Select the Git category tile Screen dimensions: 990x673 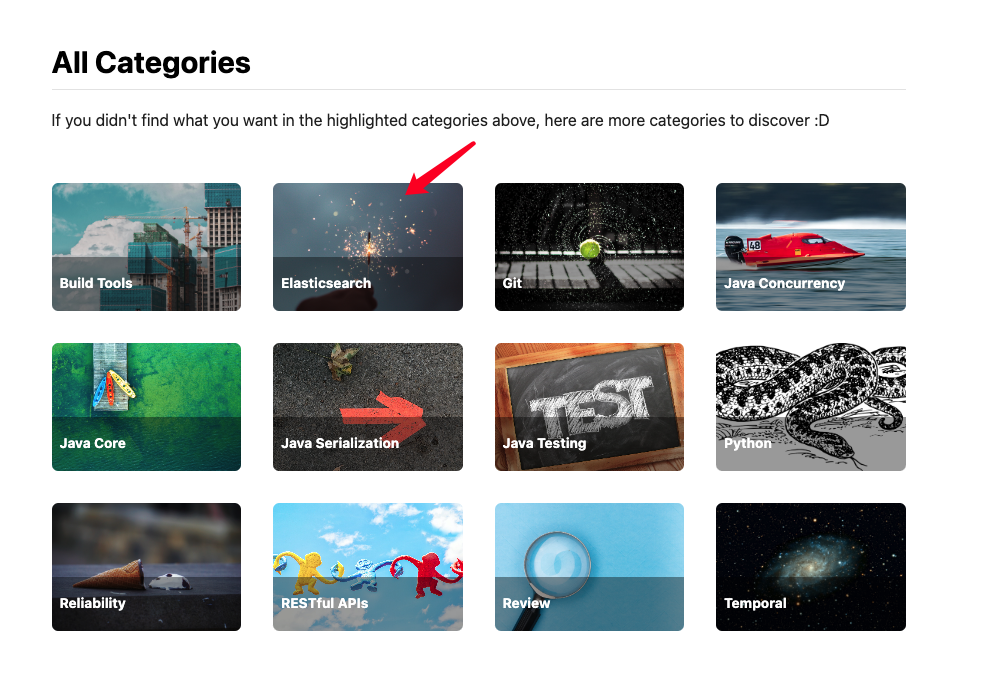589,247
